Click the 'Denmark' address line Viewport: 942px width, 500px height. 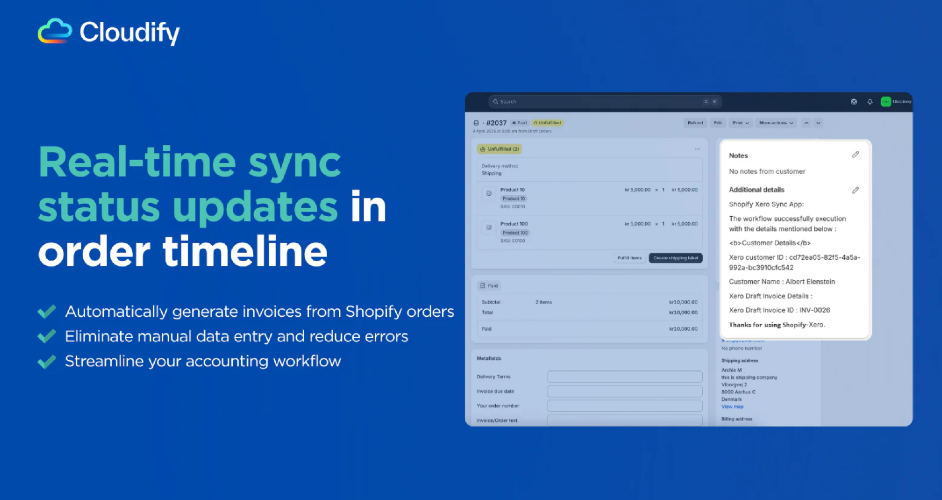tap(732, 399)
